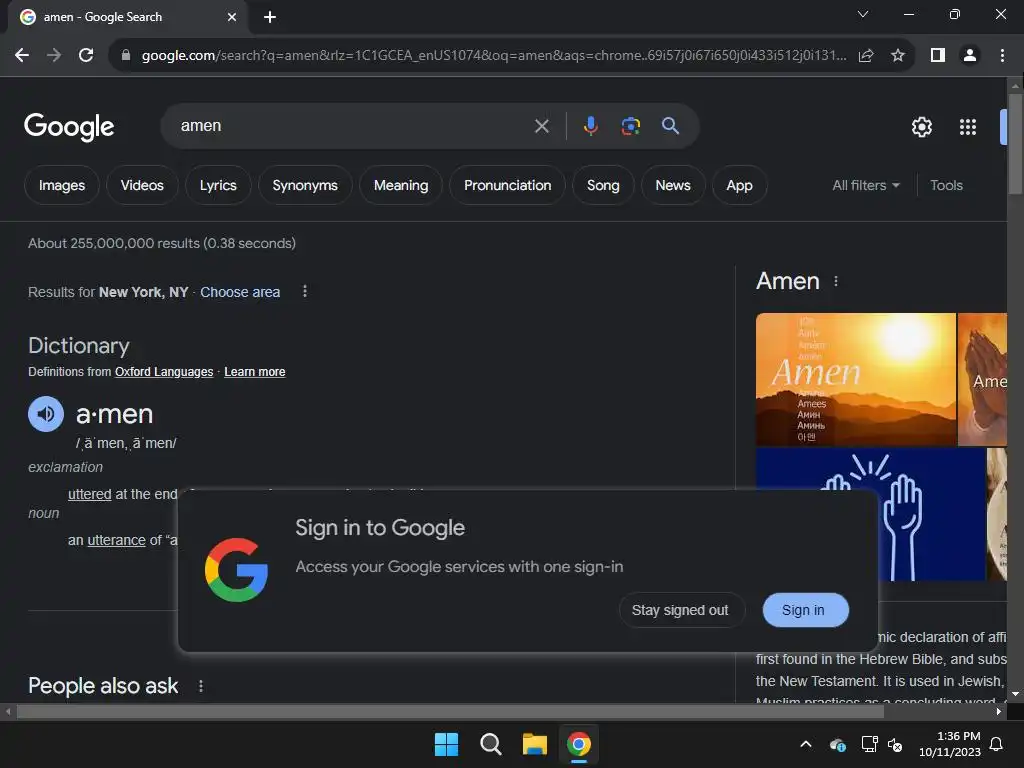Select the Pronunciation filter chip
Viewport: 1024px width, 768px height.
507,185
